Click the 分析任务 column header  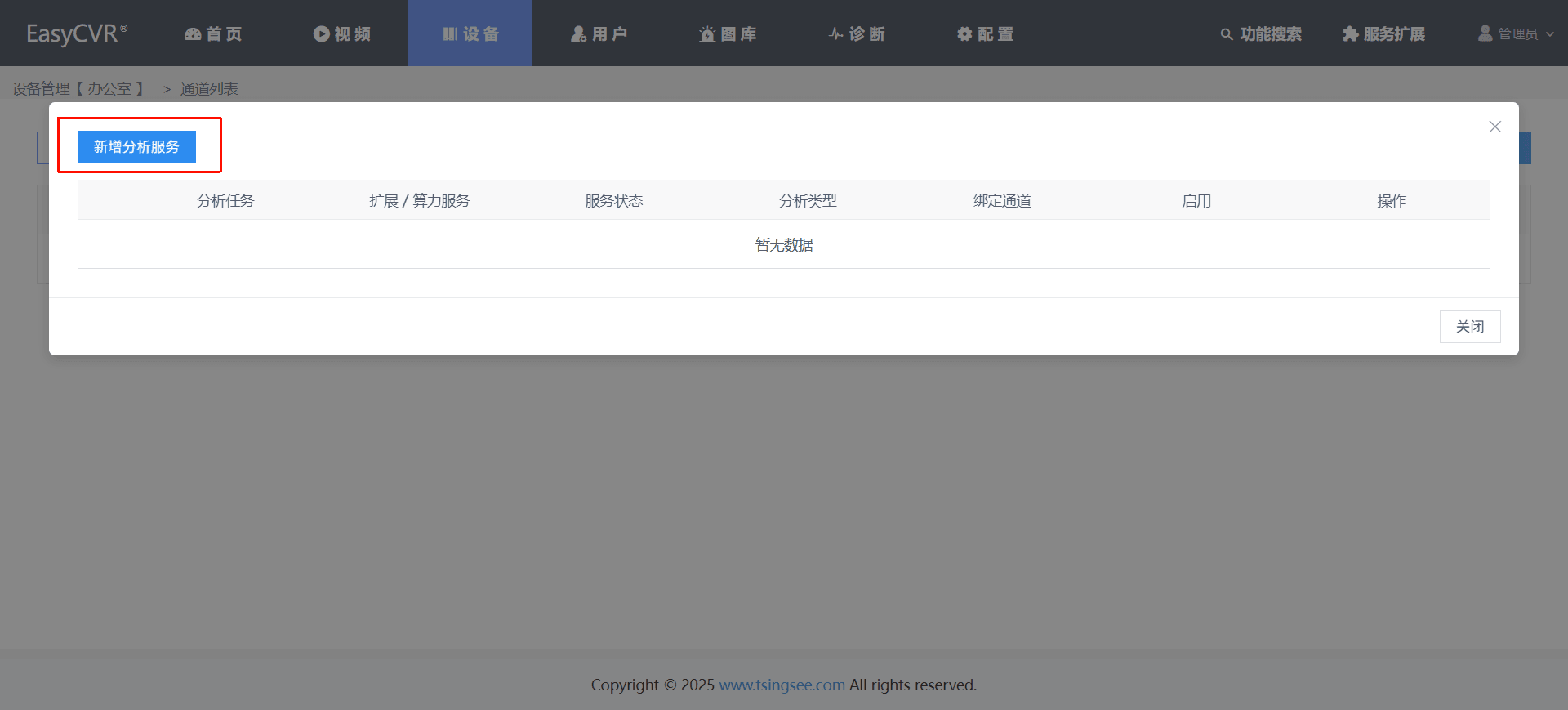pos(225,201)
